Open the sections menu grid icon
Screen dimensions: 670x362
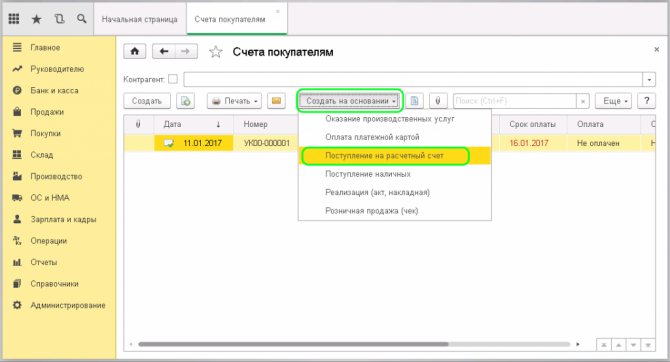14,19
